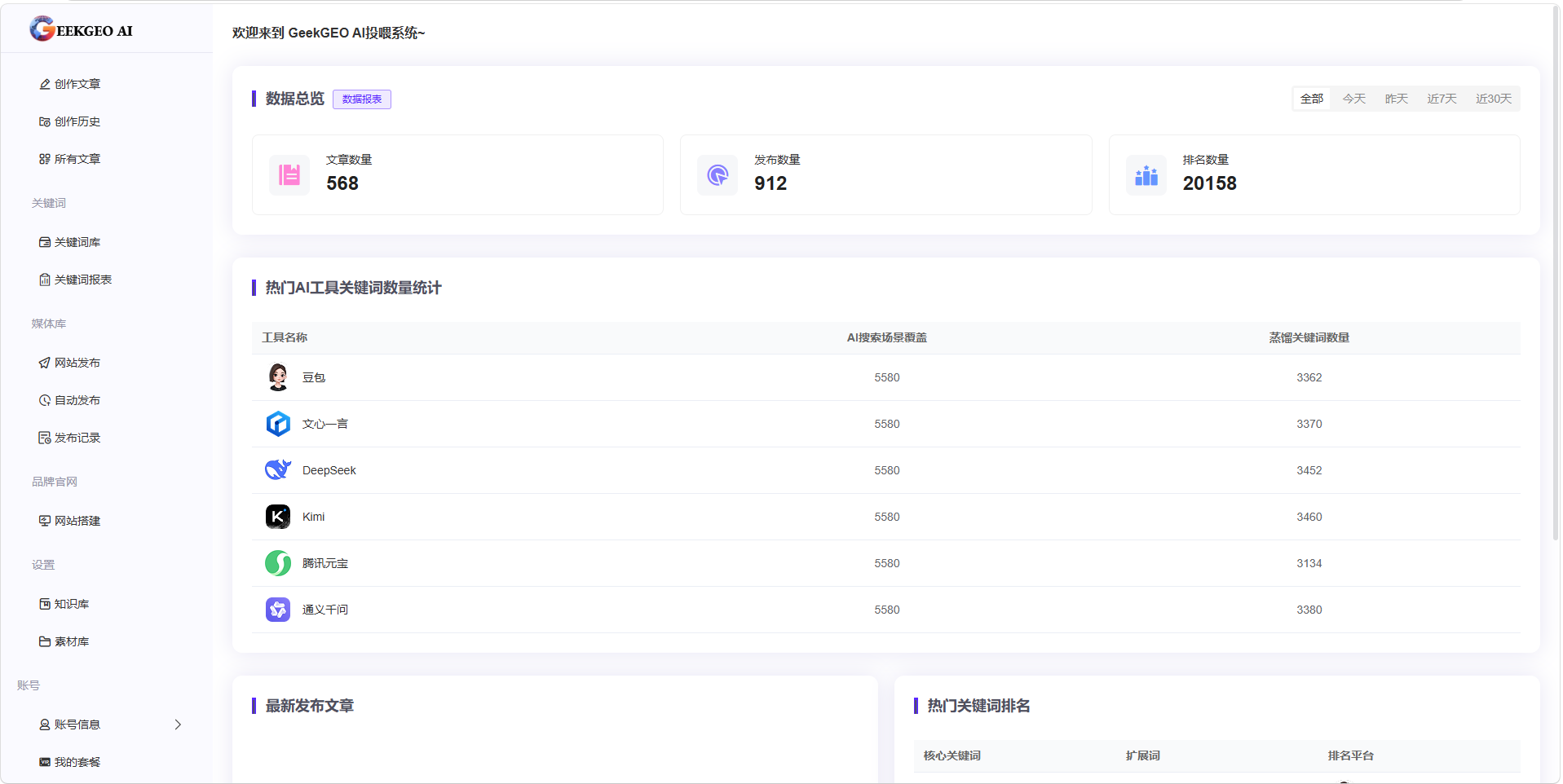Expand the 账号信息 submenu chevron

(178, 725)
